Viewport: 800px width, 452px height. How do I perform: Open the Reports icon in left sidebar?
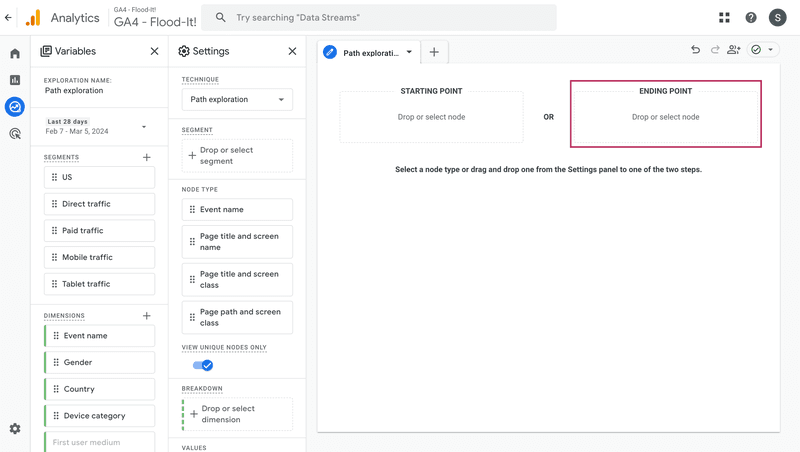click(15, 80)
